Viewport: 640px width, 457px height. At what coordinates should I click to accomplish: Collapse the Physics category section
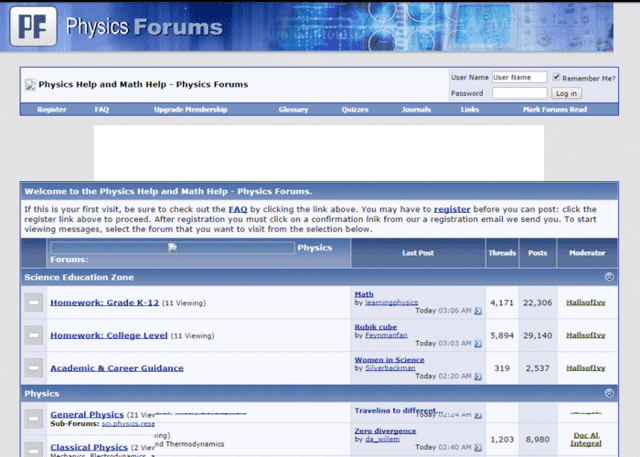[609, 394]
